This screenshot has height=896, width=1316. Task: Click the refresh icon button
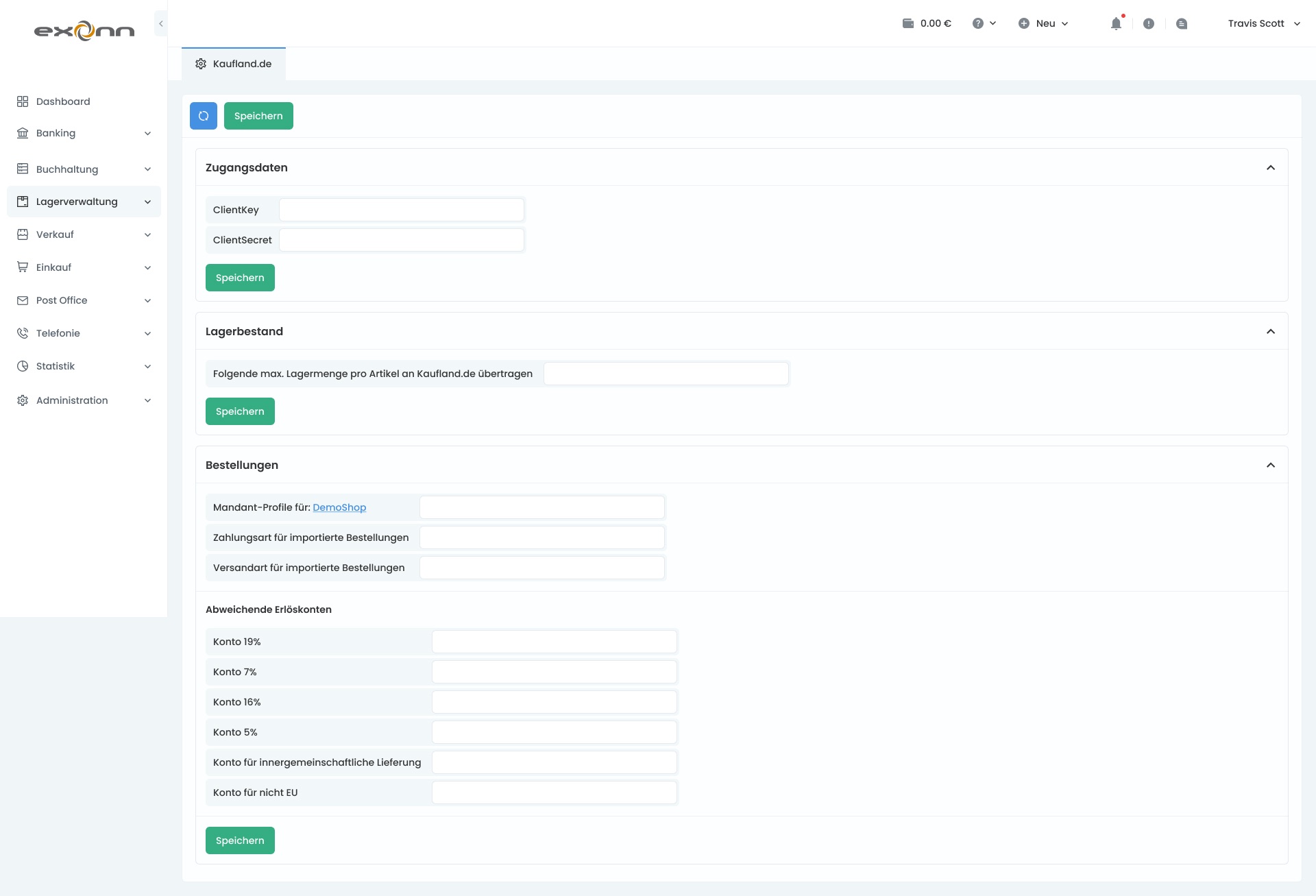(203, 115)
